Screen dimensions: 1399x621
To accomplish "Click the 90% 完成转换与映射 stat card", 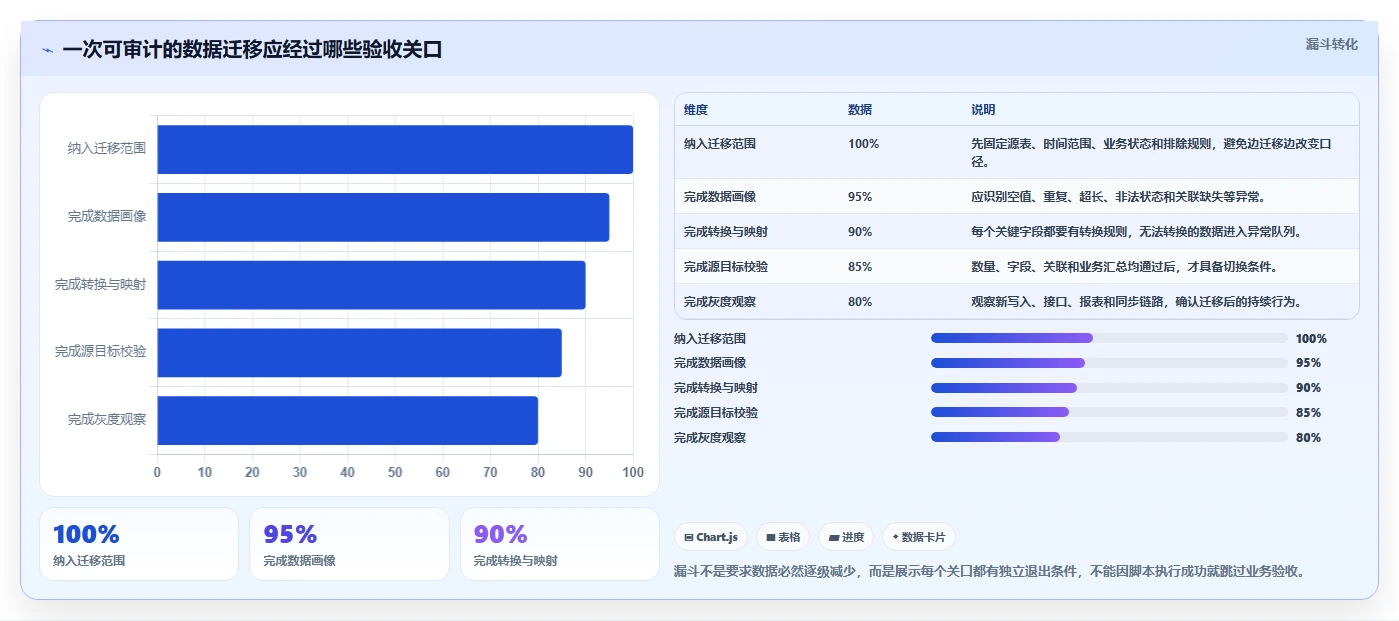I will (x=560, y=544).
